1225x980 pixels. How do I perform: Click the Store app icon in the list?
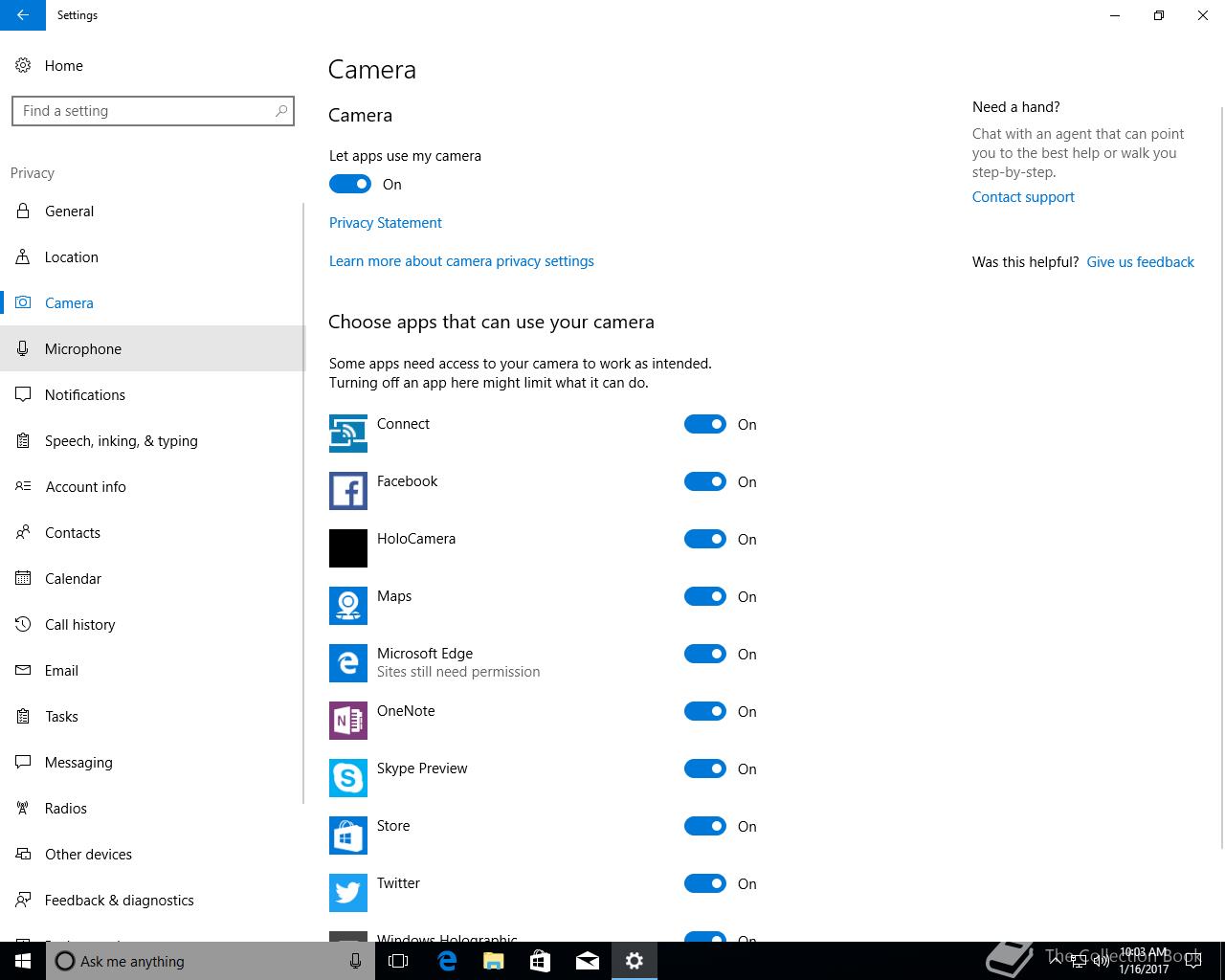348,835
